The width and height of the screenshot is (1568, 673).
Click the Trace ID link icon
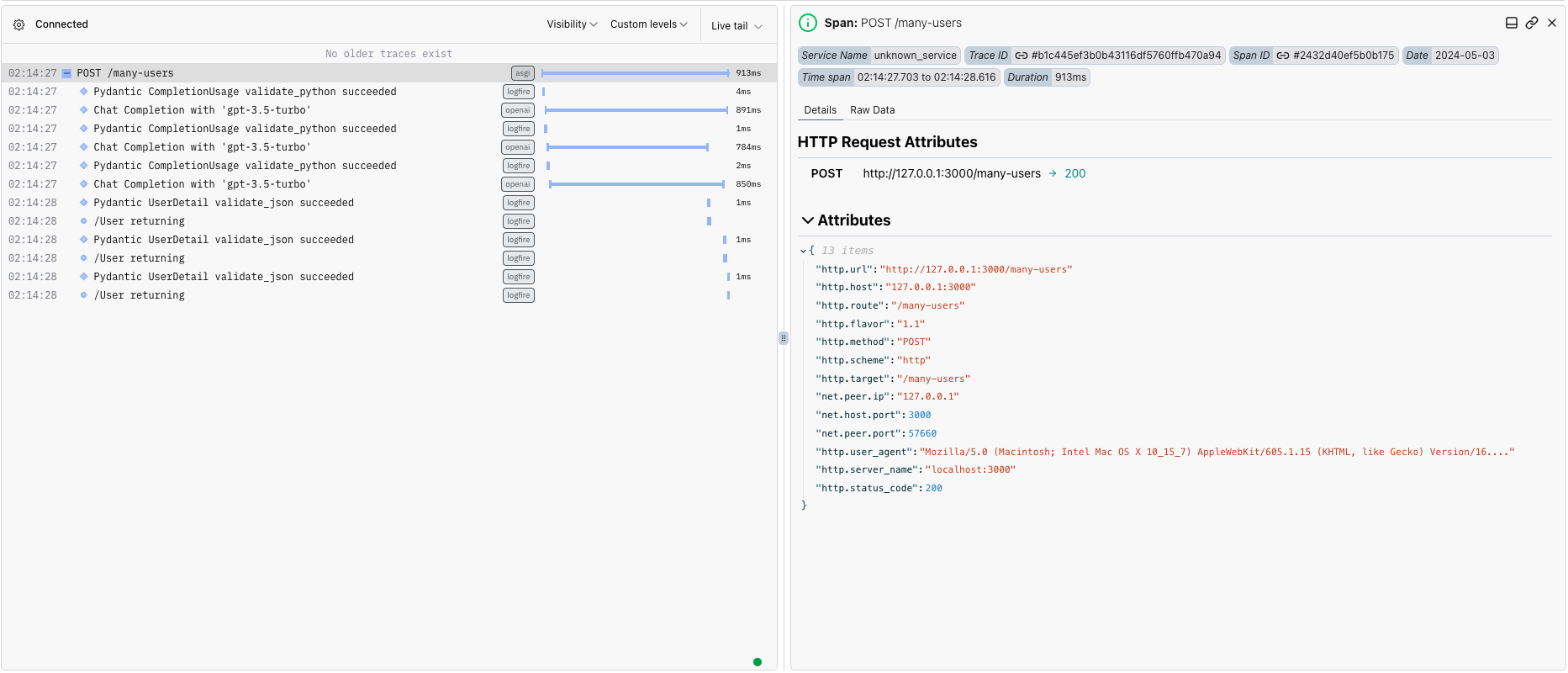click(1022, 56)
